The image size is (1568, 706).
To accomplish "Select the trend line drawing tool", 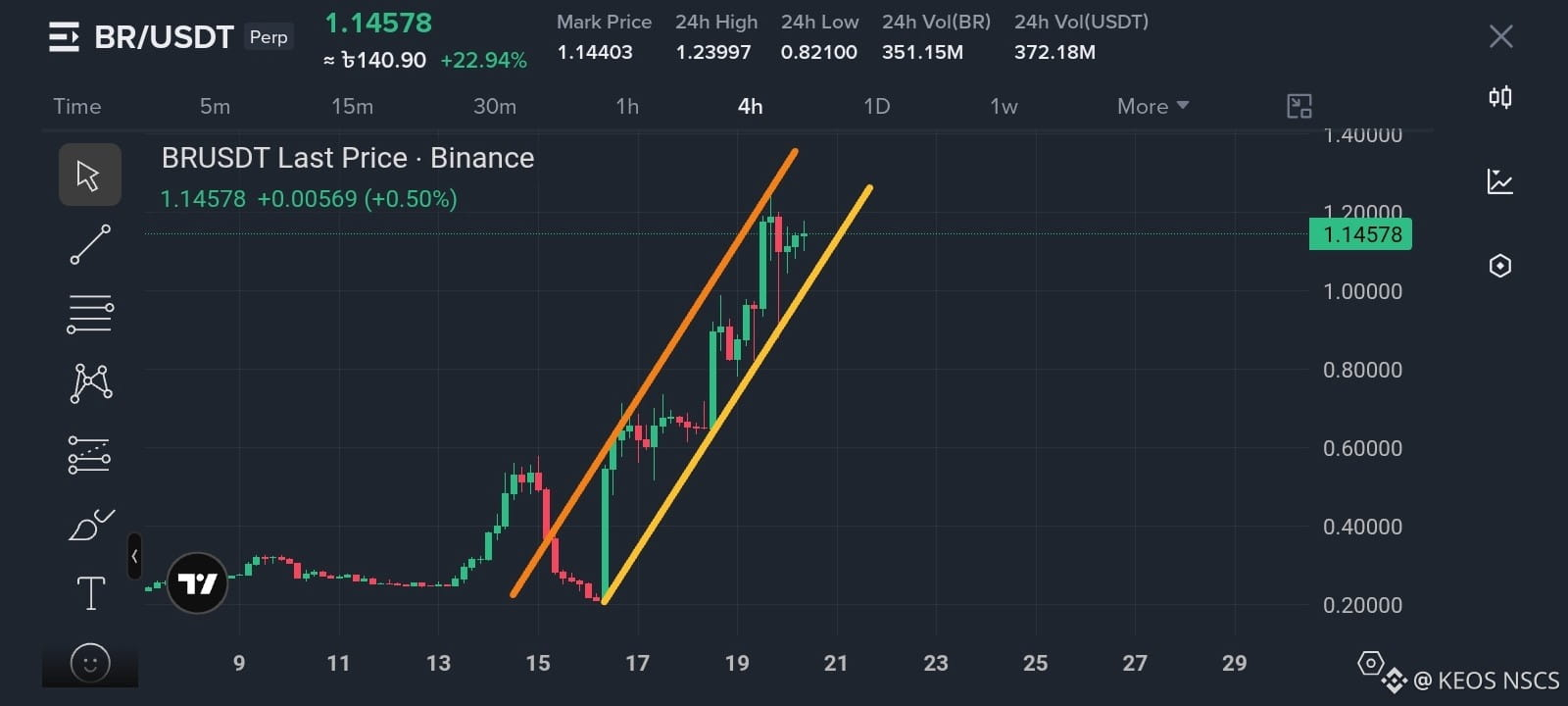I will click(x=90, y=245).
